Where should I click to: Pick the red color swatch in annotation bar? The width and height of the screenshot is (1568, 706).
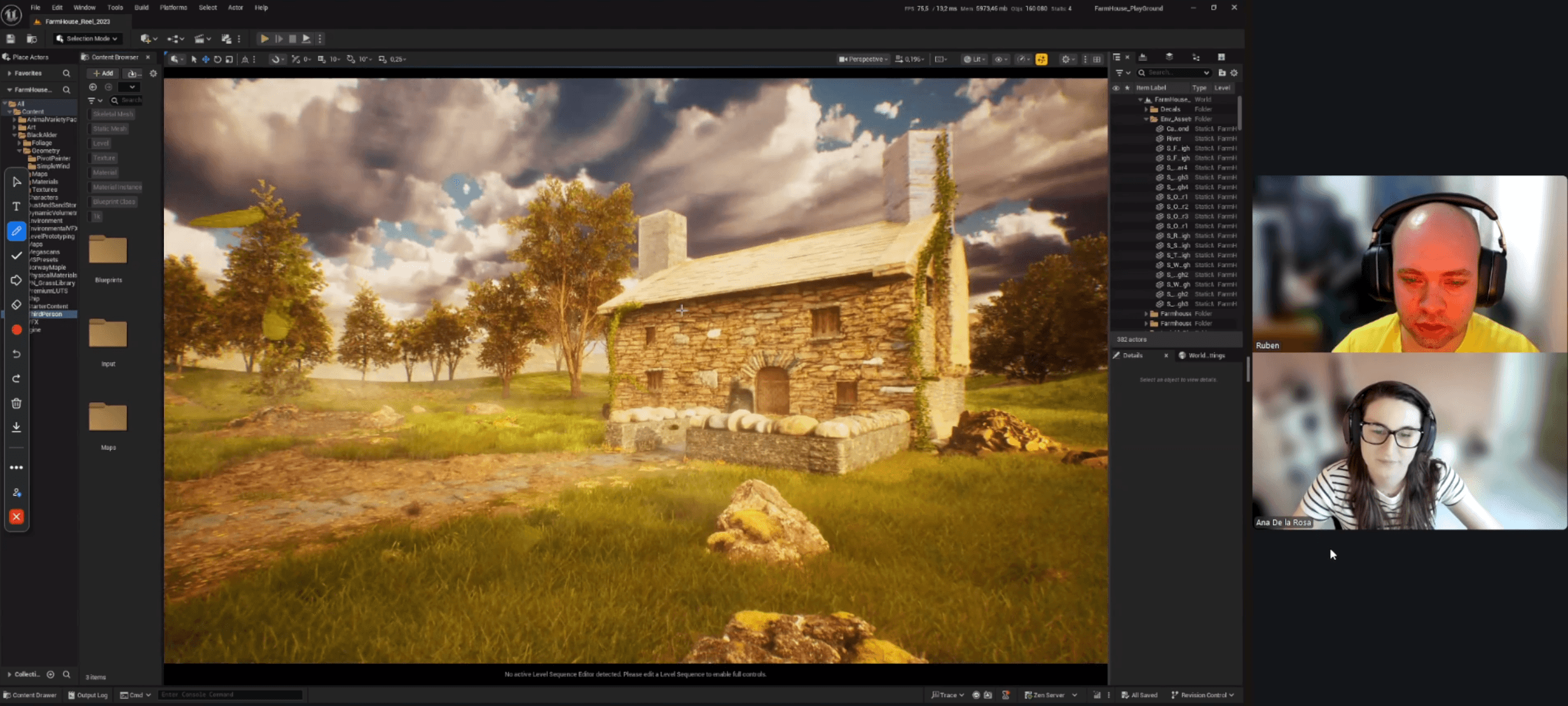pyautogui.click(x=17, y=329)
